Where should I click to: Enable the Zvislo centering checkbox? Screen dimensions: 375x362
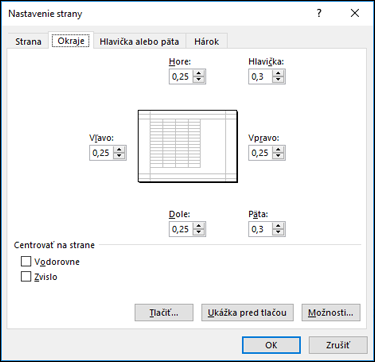tap(26, 276)
